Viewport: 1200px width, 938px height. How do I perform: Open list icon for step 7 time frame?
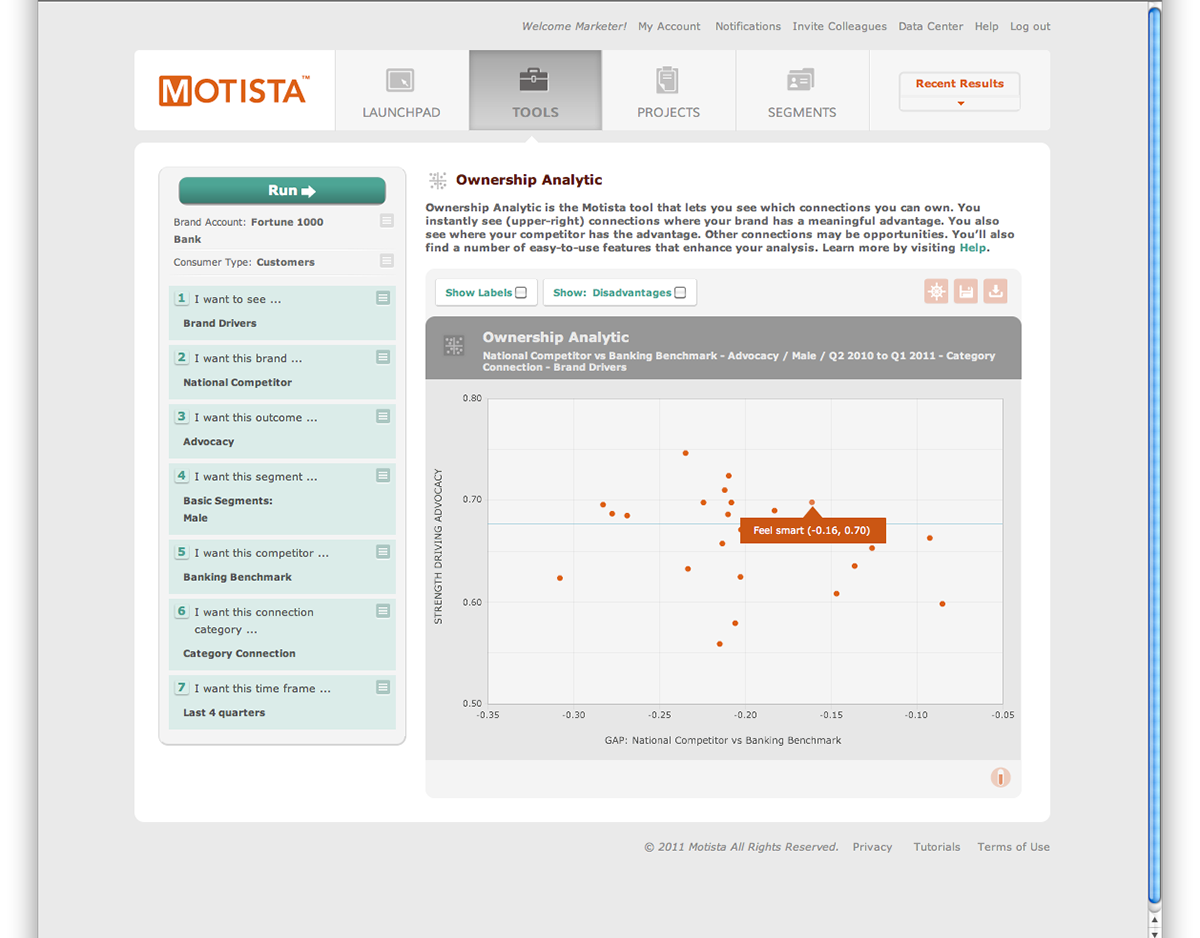point(383,687)
